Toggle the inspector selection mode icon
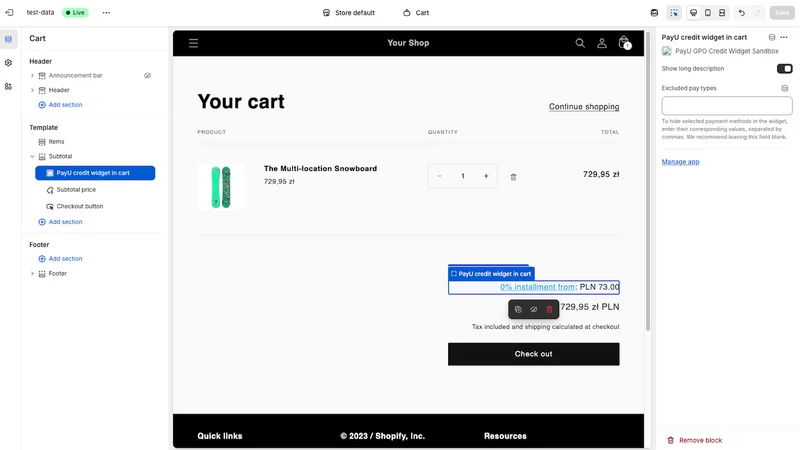This screenshot has width=800, height=450. click(x=674, y=13)
